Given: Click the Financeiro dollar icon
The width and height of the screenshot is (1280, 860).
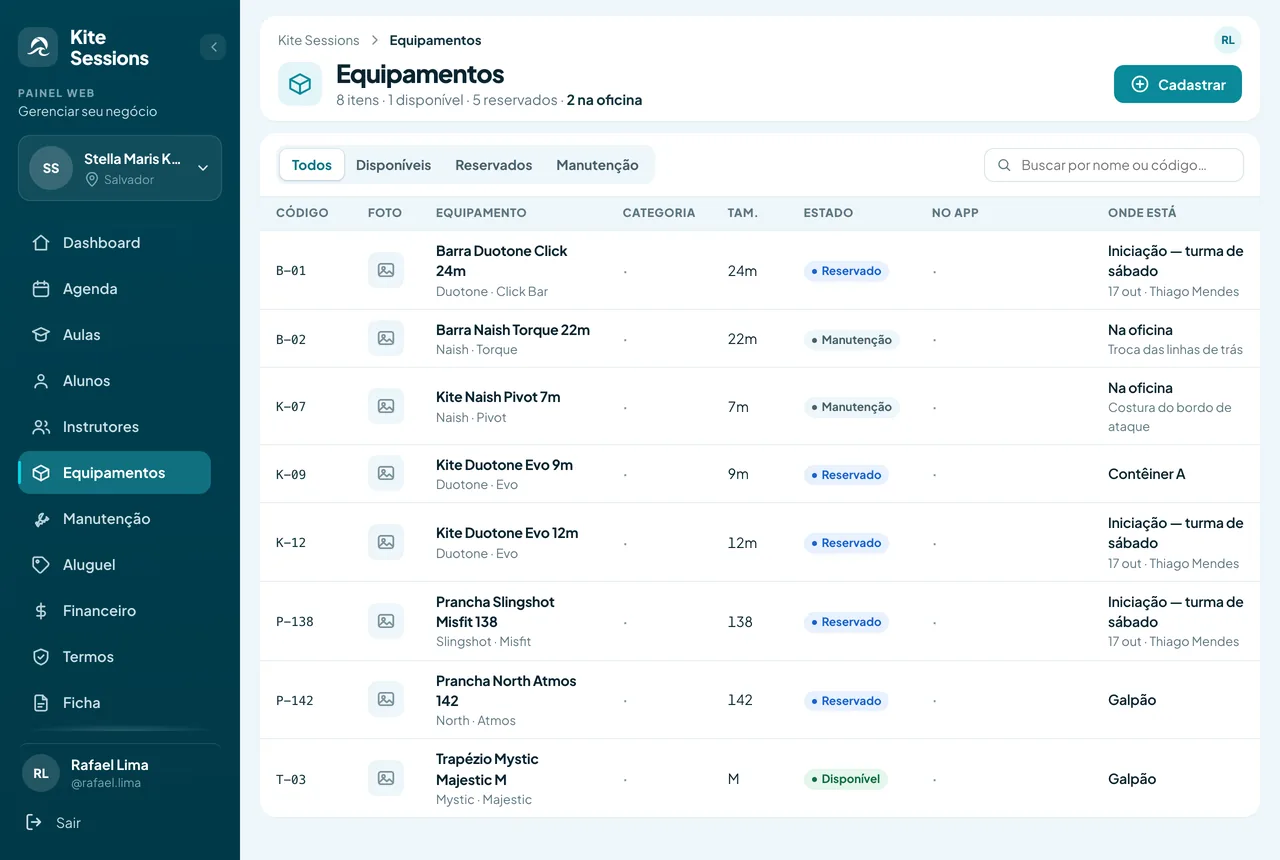Looking at the screenshot, I should click(41, 611).
